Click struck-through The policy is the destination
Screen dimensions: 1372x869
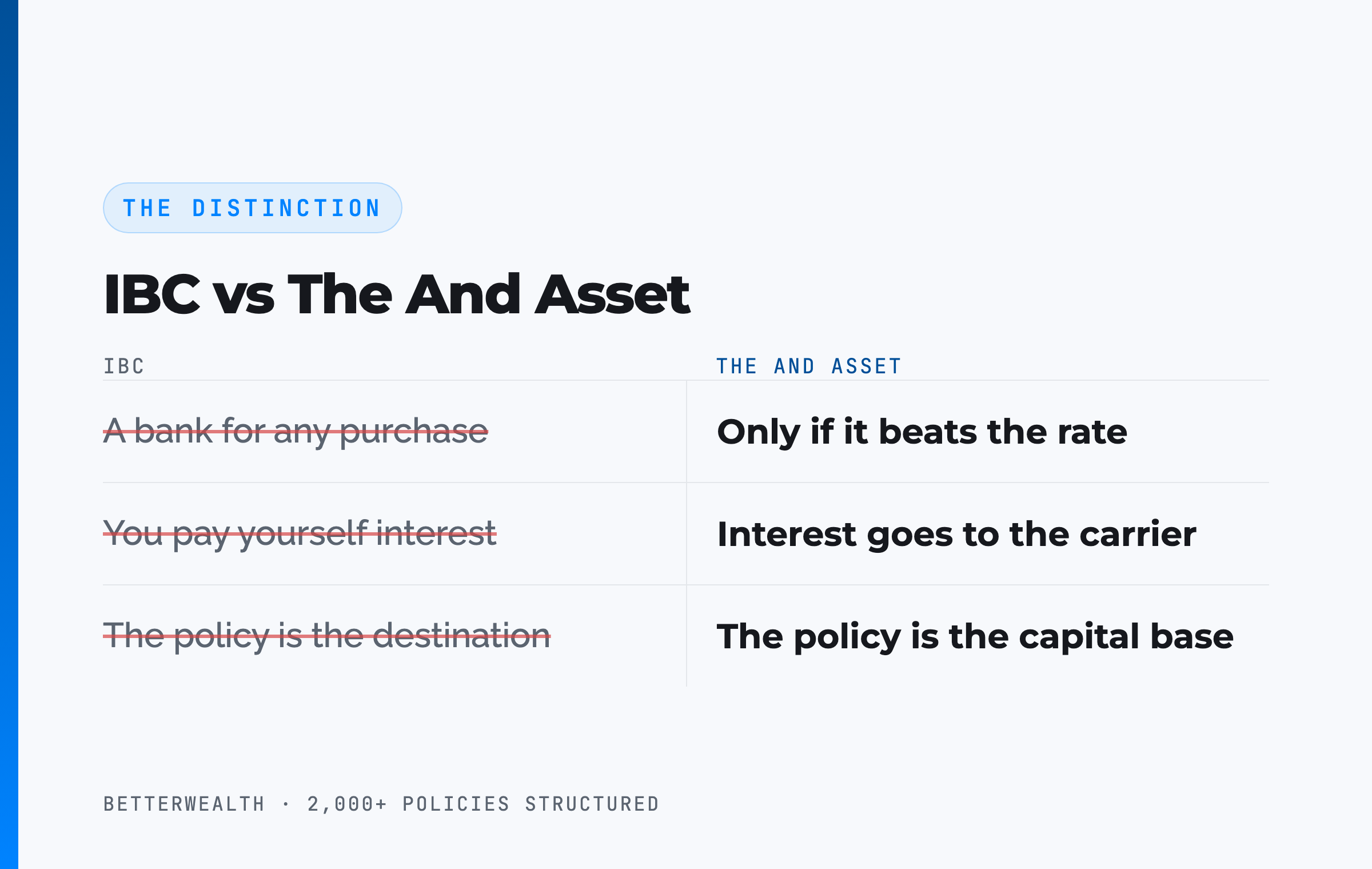(327, 636)
